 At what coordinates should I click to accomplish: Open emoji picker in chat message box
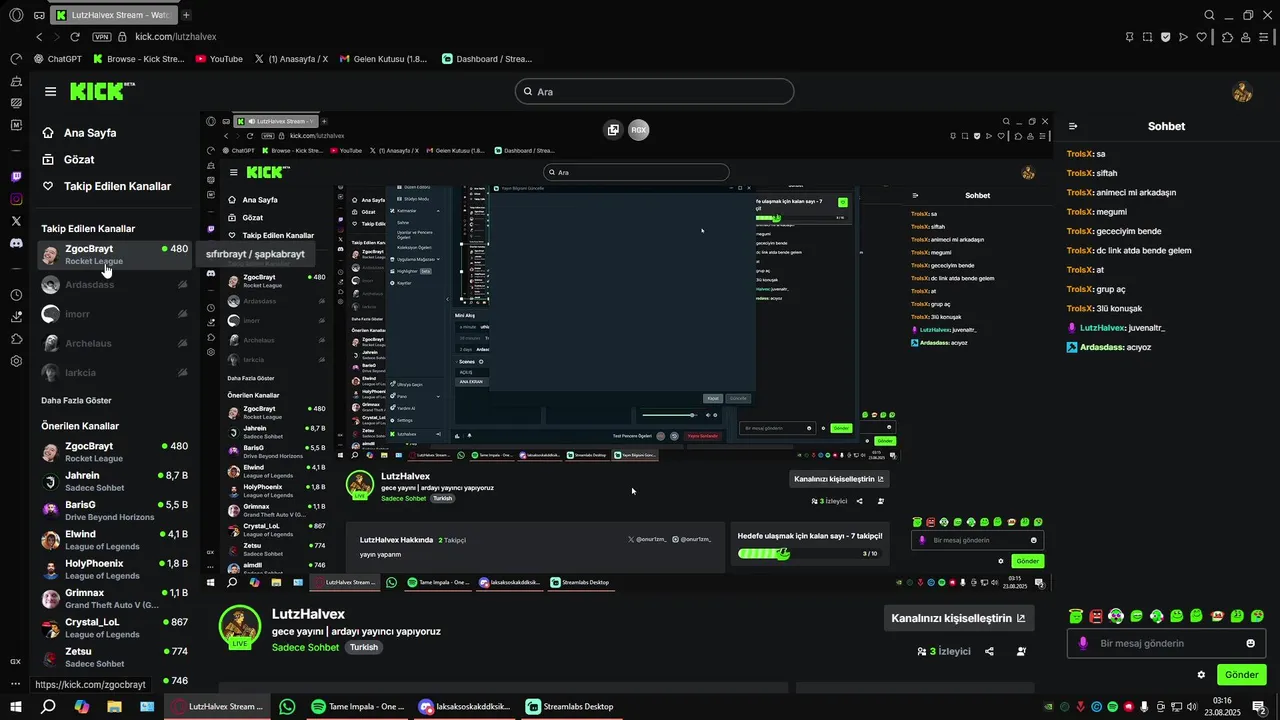(1250, 643)
